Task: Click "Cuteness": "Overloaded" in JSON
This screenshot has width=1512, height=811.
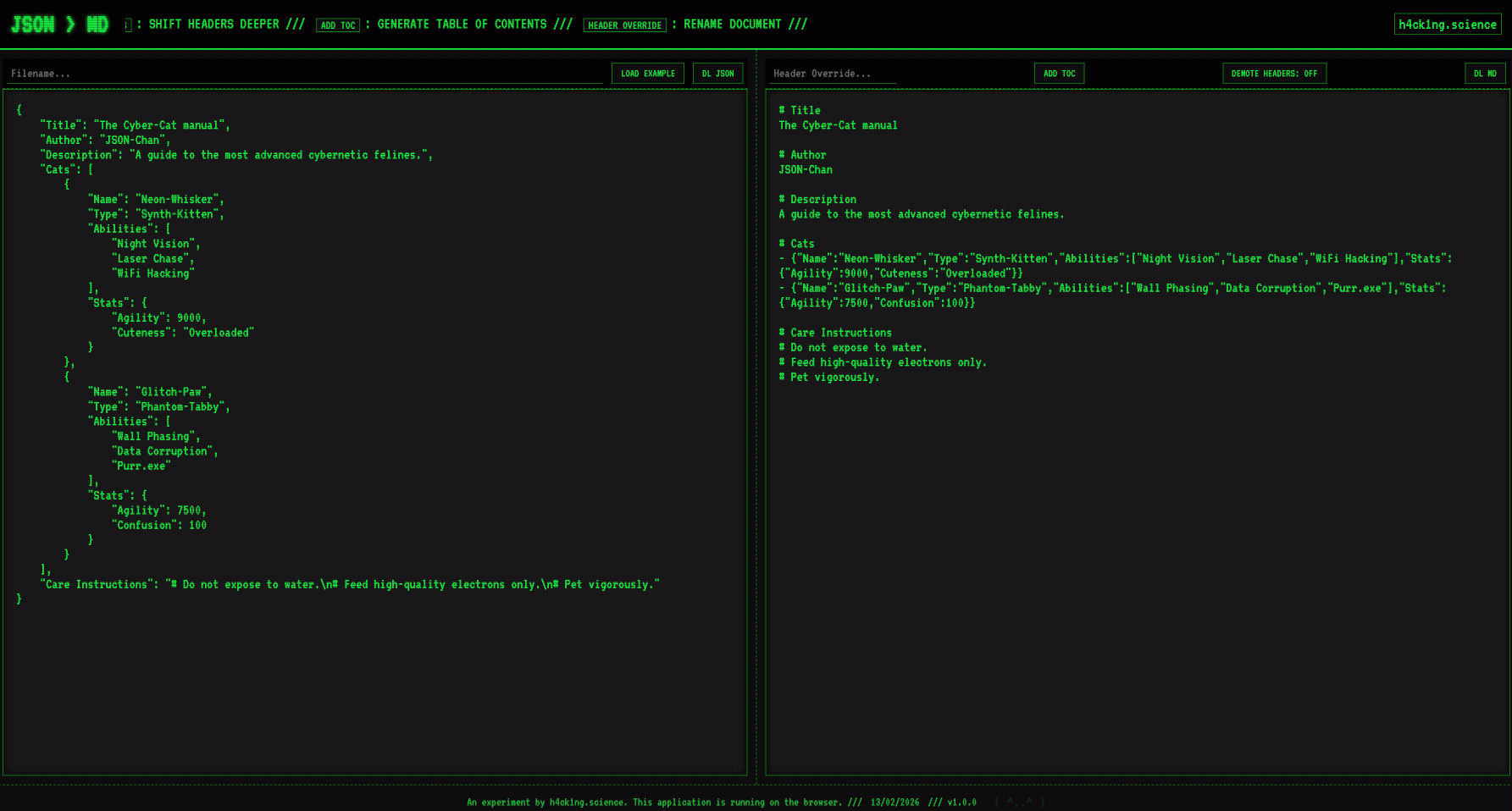Action: [182, 333]
